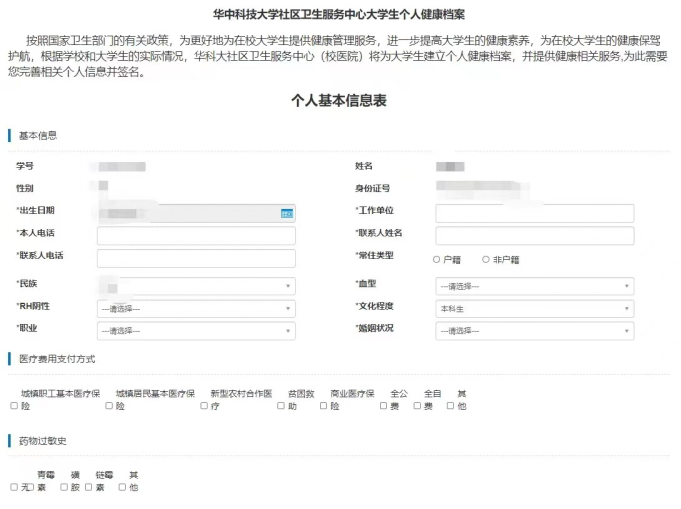The width and height of the screenshot is (681, 509).
Task: Open the 血型 dropdown
Action: [x=535, y=286]
